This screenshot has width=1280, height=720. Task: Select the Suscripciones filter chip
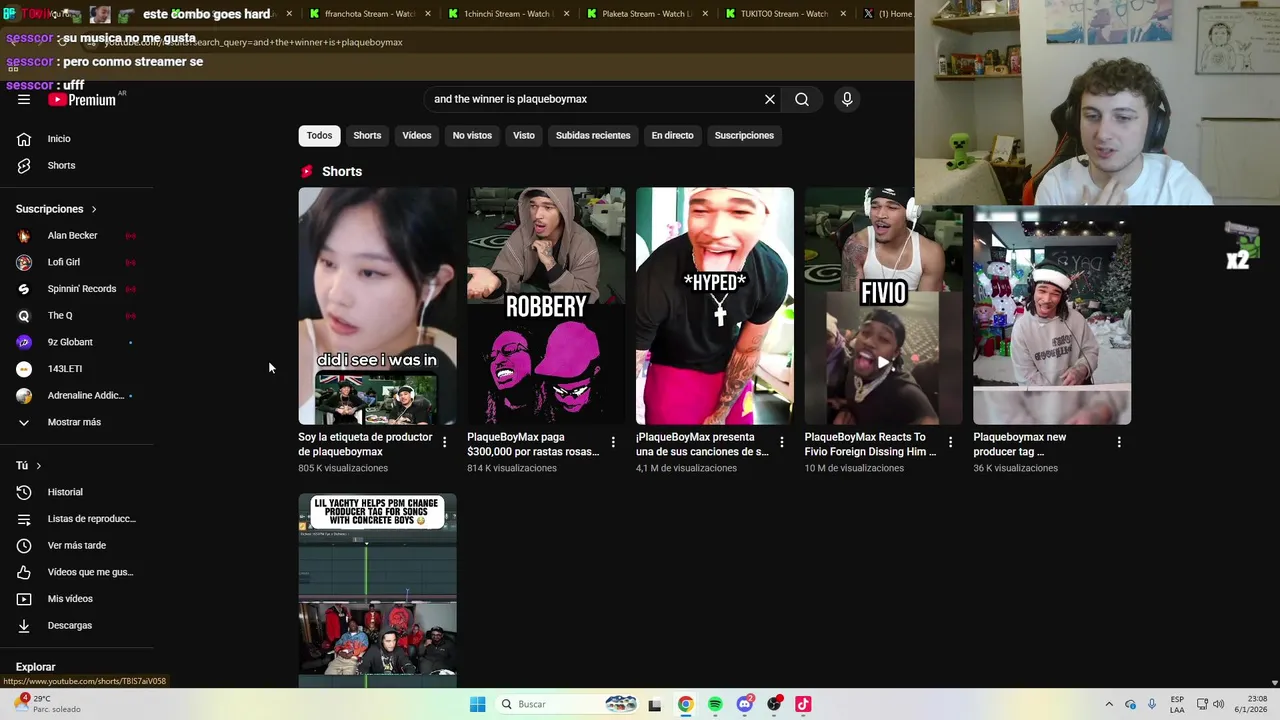coord(744,135)
